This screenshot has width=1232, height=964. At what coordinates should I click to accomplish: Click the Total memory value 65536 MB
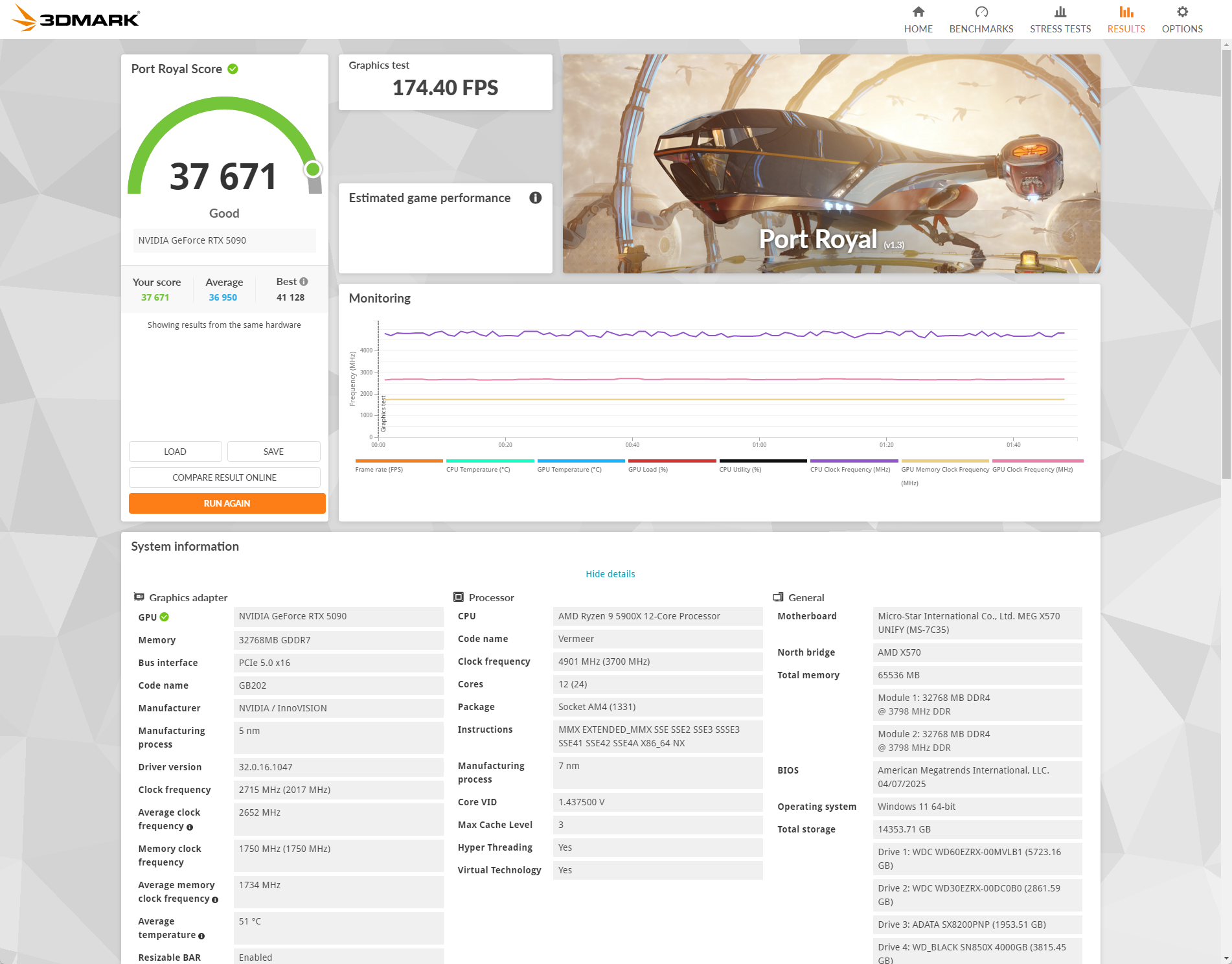[x=977, y=675]
